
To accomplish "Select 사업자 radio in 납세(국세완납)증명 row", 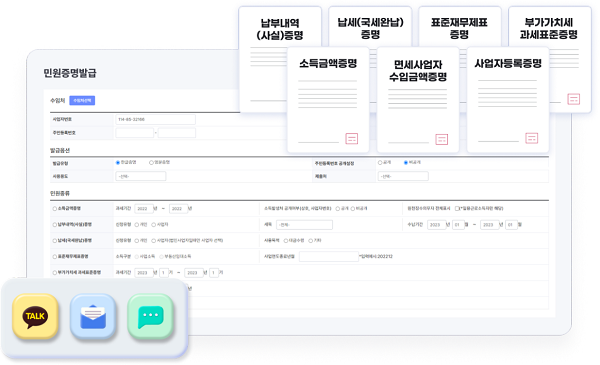I will tap(153, 241).
